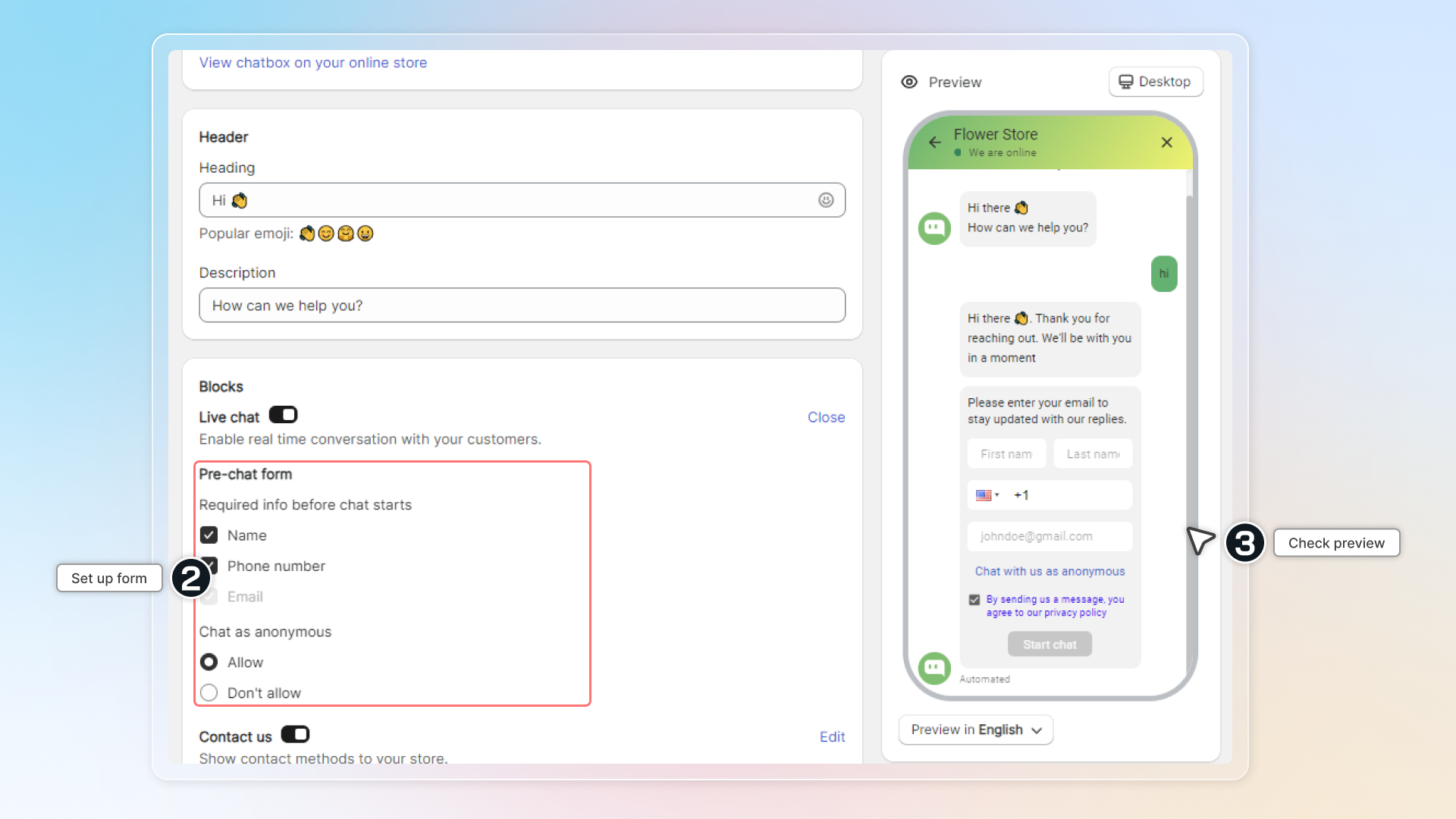
Task: Click the back arrow in chat preview
Action: (x=935, y=143)
